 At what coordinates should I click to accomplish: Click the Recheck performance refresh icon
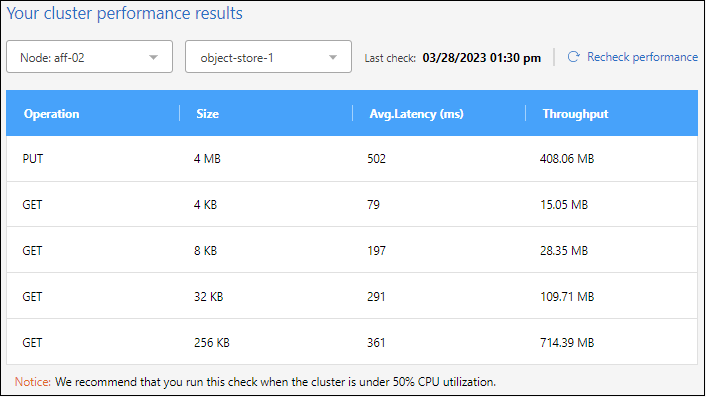pos(573,57)
